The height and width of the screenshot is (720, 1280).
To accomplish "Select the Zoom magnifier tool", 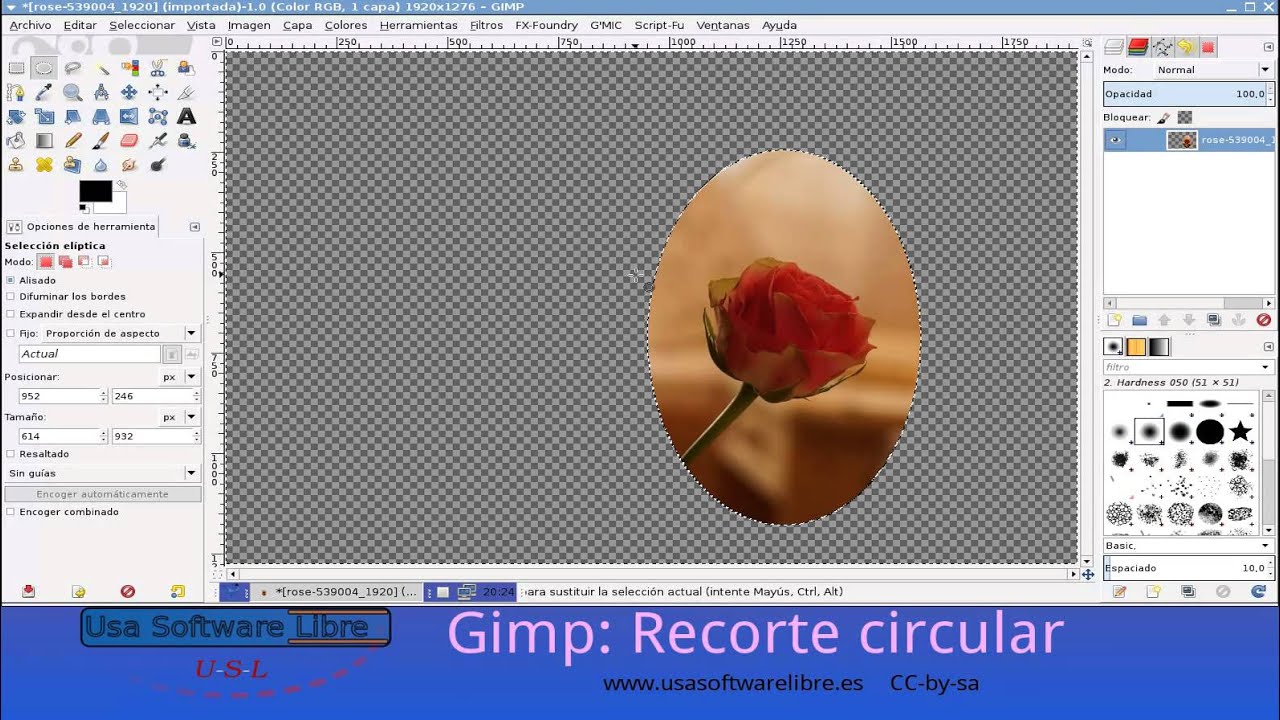I will 72,92.
